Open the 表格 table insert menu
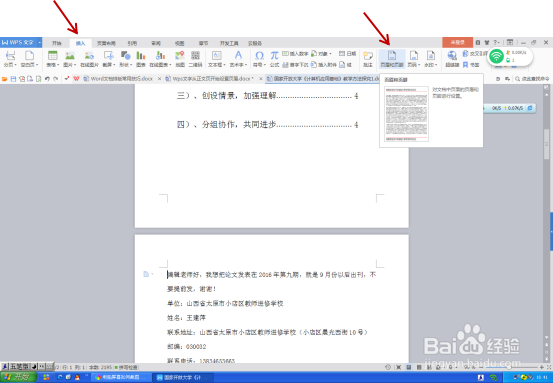 pyautogui.click(x=53, y=59)
